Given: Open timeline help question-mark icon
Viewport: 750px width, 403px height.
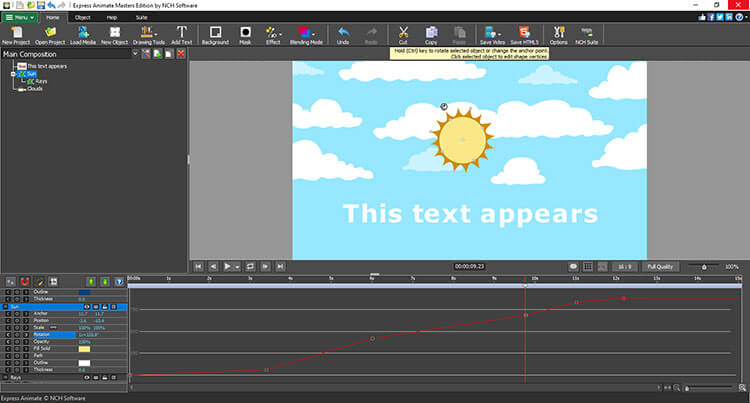Looking at the screenshot, I should coord(119,282).
